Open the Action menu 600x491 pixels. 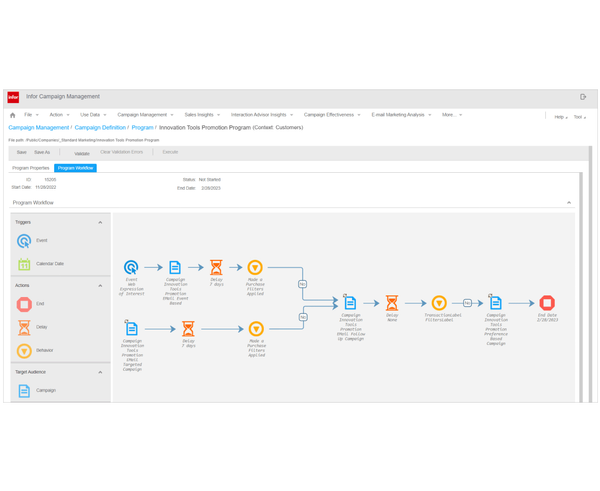pyautogui.click(x=59, y=115)
